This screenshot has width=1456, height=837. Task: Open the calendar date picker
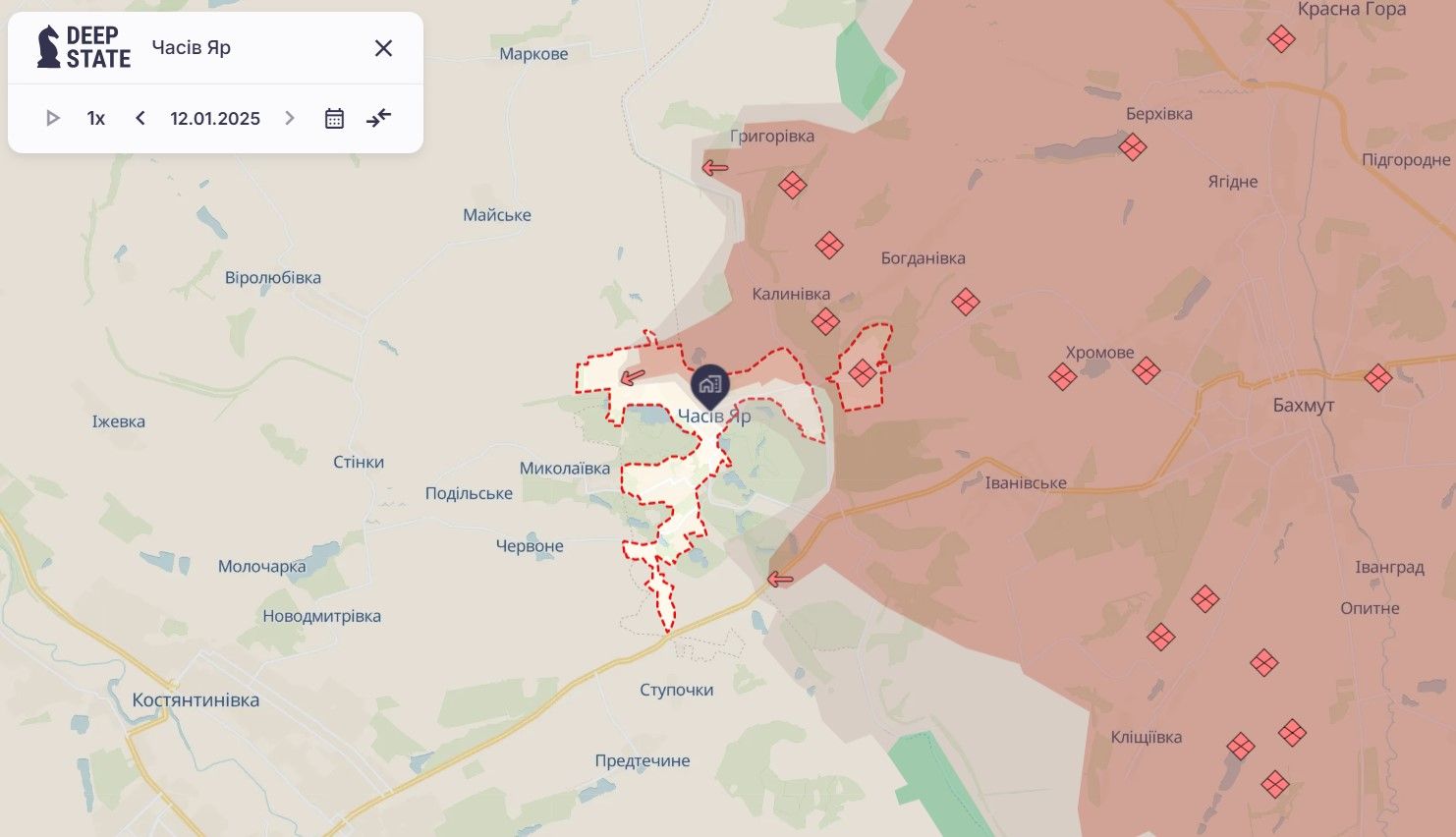[x=334, y=119]
